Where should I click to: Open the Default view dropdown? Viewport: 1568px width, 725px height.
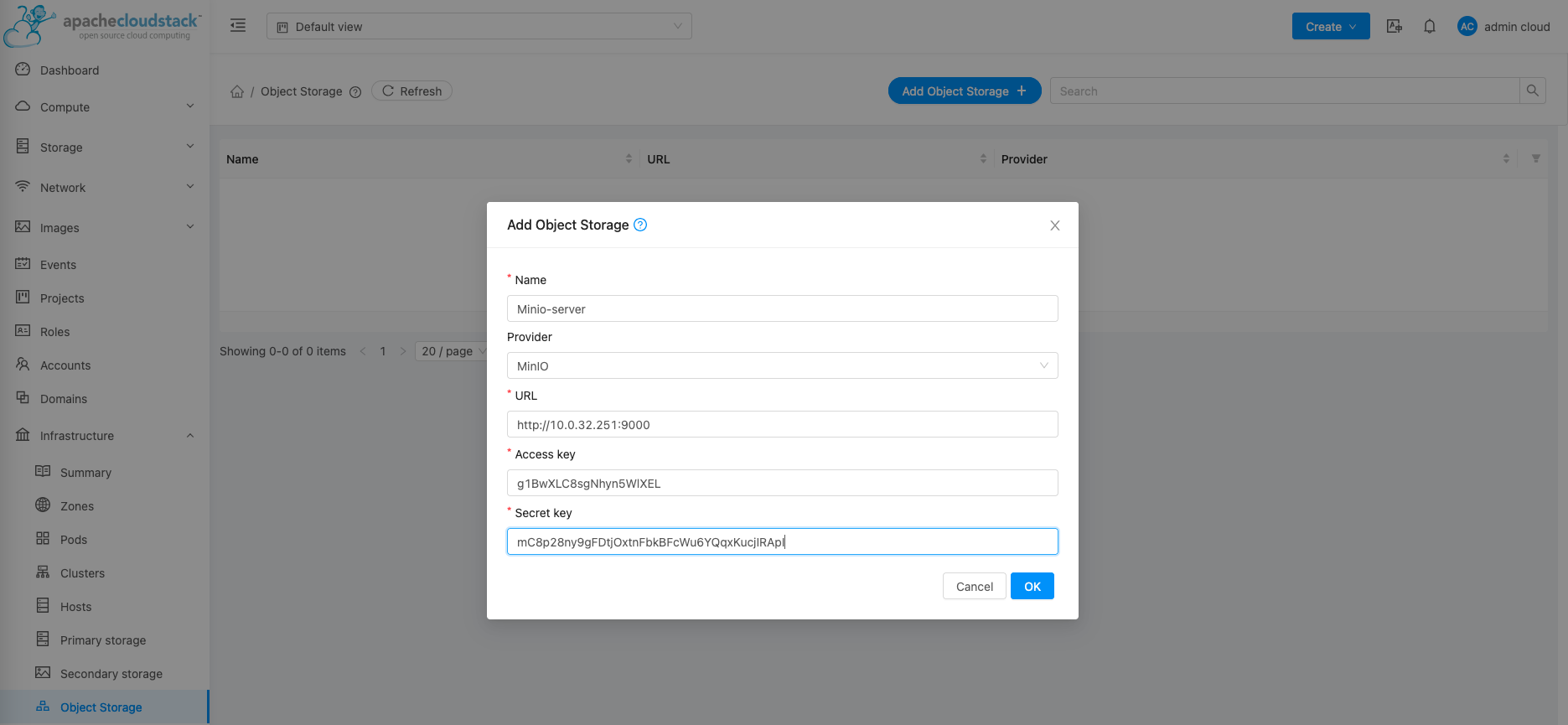(479, 26)
